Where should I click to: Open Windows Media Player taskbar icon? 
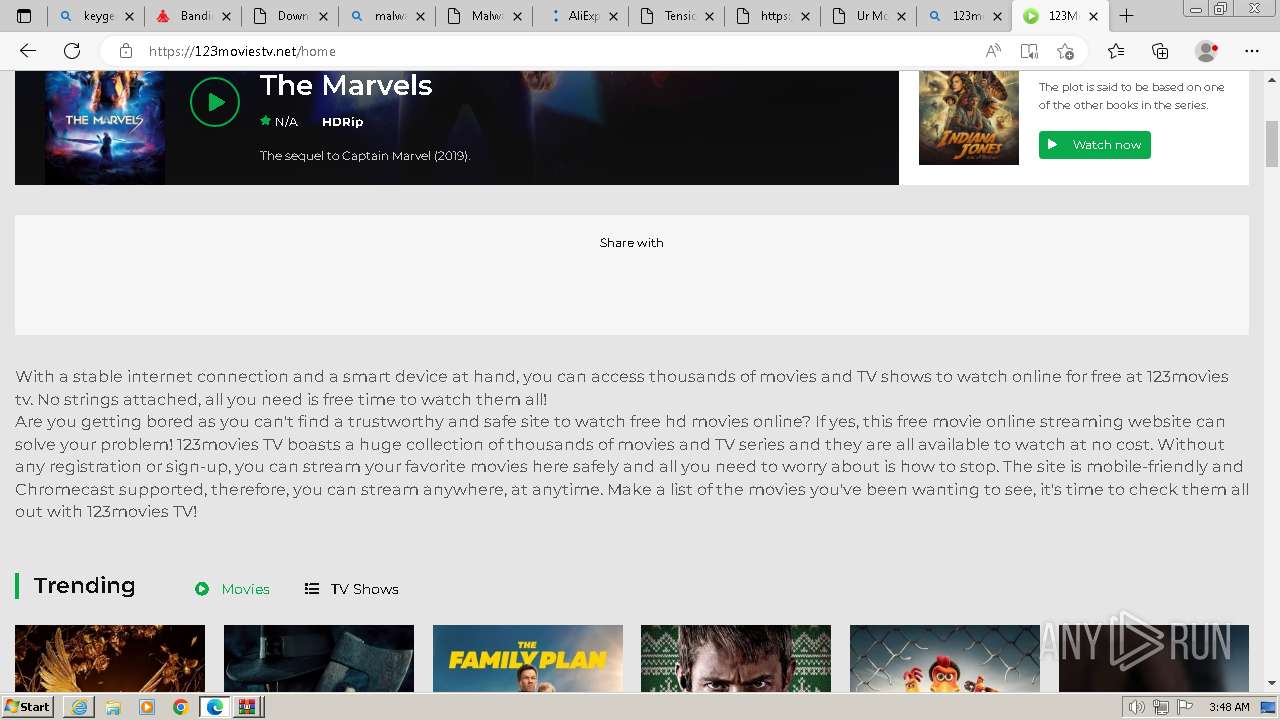click(x=147, y=707)
